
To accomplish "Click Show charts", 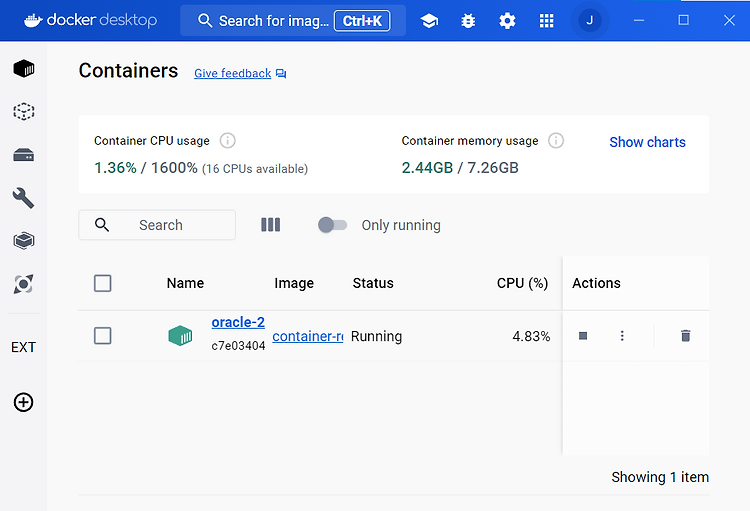I will click(x=647, y=142).
